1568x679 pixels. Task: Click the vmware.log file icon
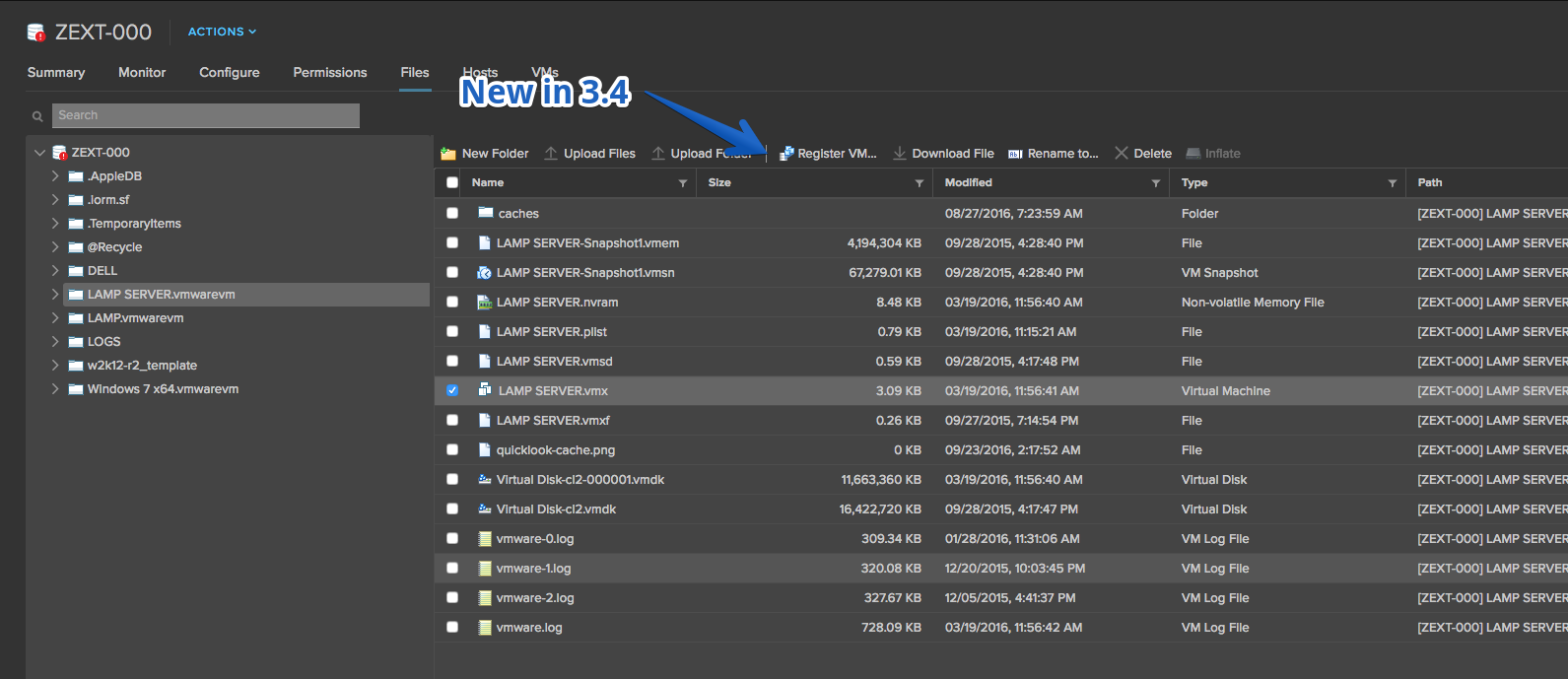(x=484, y=627)
